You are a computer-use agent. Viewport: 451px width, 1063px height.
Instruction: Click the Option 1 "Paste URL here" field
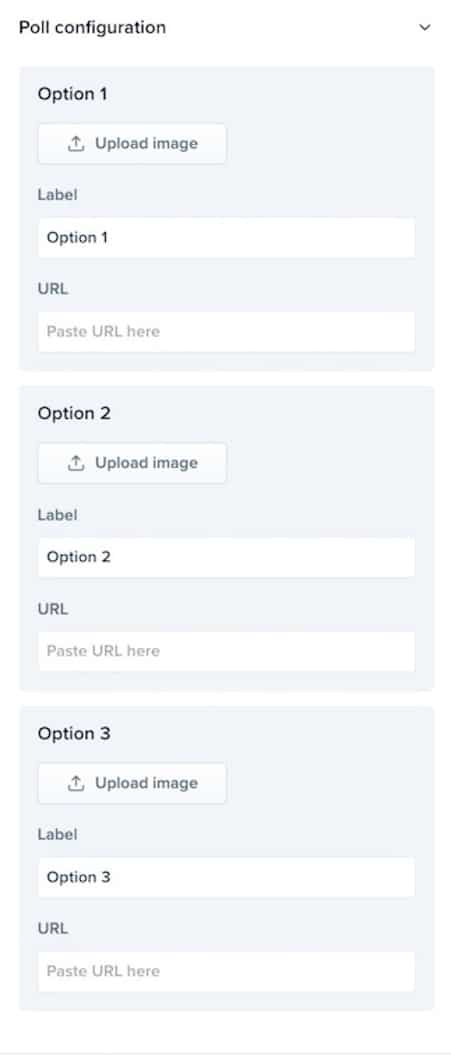click(x=226, y=332)
